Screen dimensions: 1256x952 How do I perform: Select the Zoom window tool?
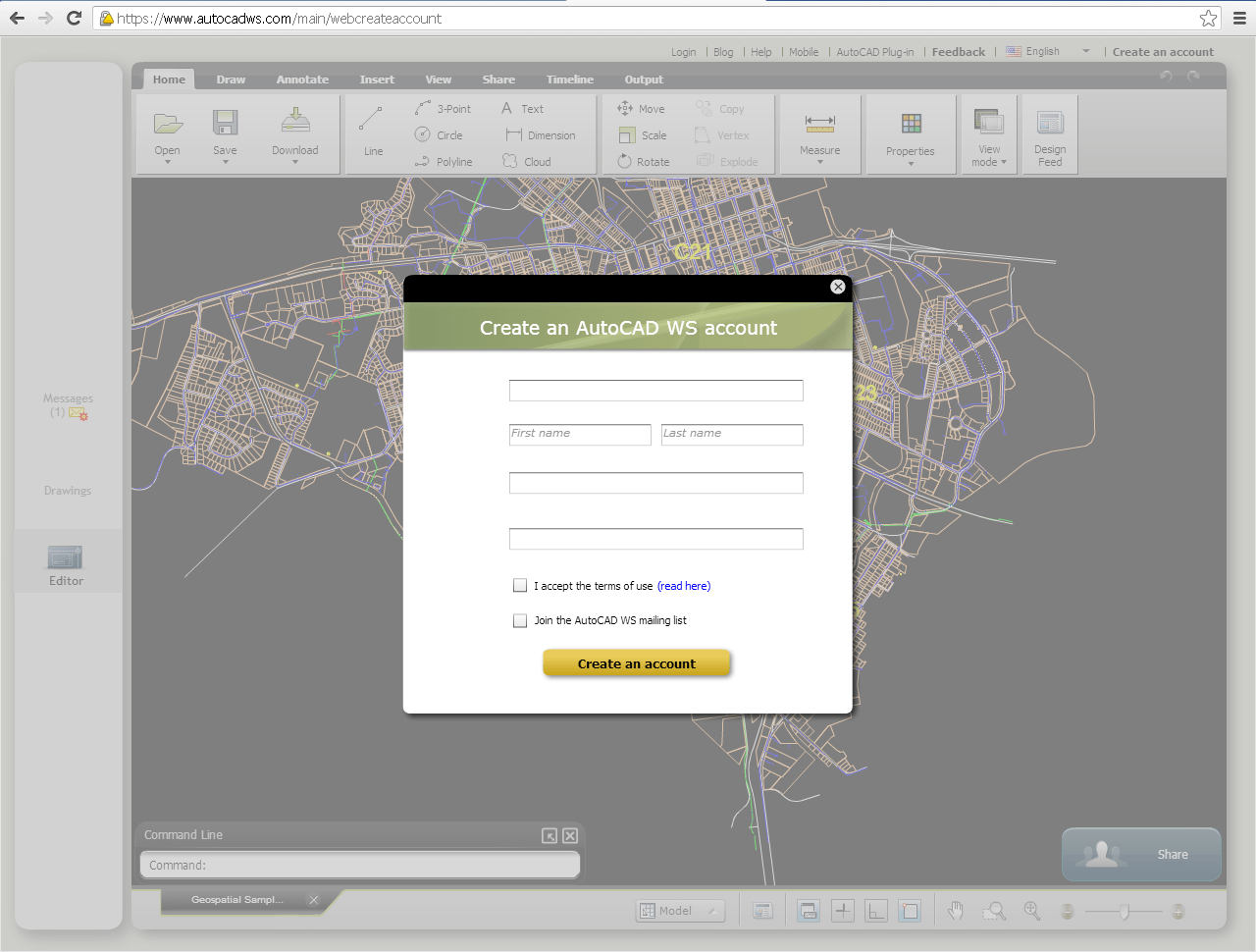click(994, 911)
